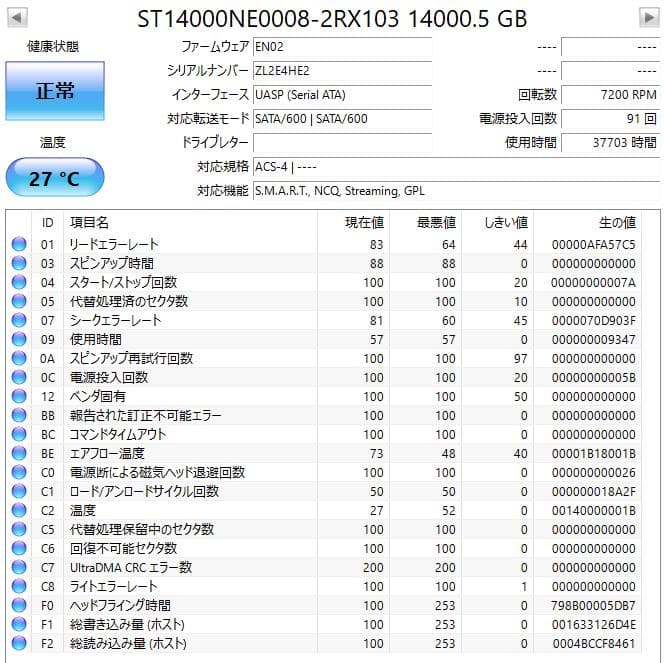Click status icon for ID 09 使用時間 row
664x663 pixels.
(19, 339)
